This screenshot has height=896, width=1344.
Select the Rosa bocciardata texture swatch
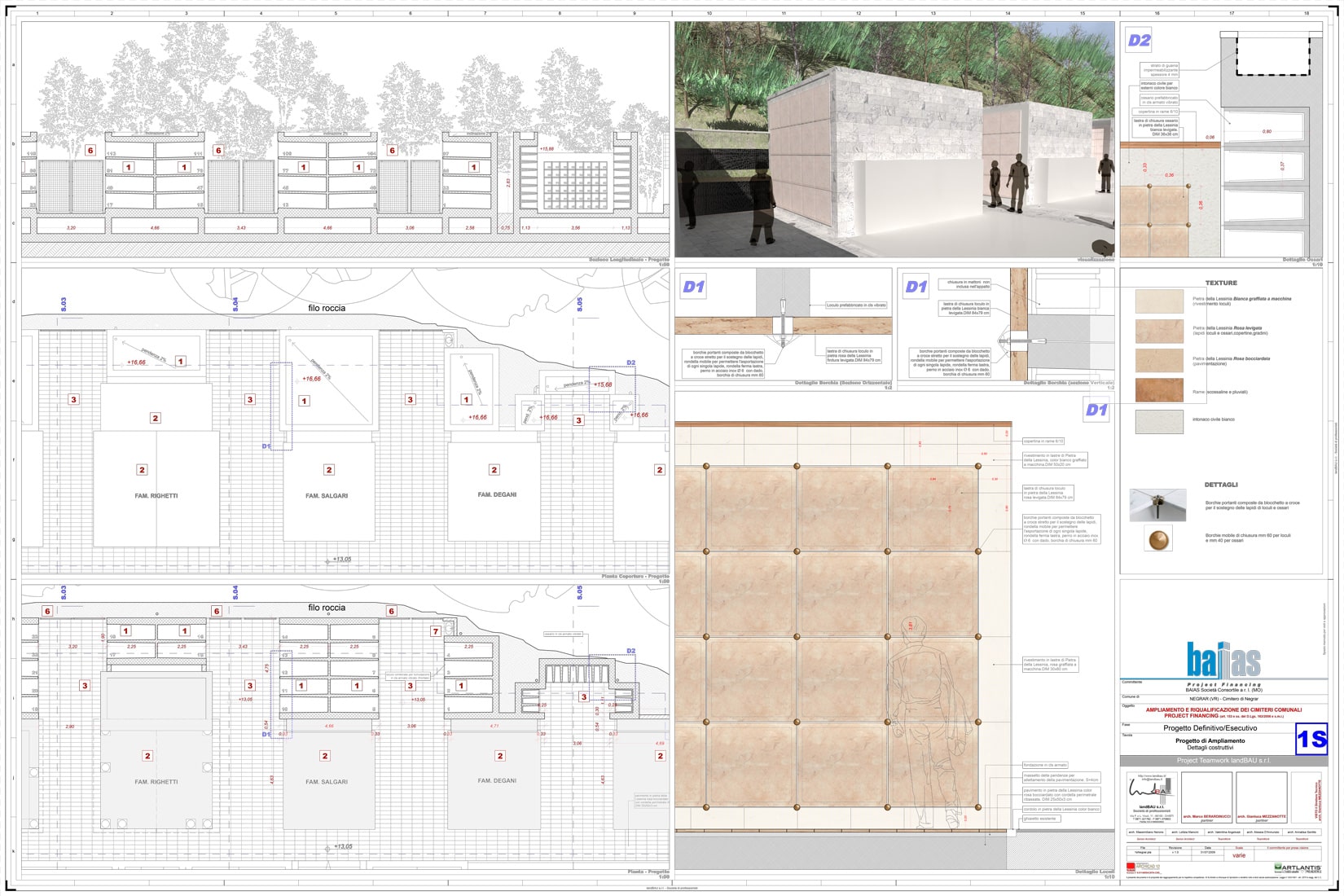pyautogui.click(x=1159, y=361)
